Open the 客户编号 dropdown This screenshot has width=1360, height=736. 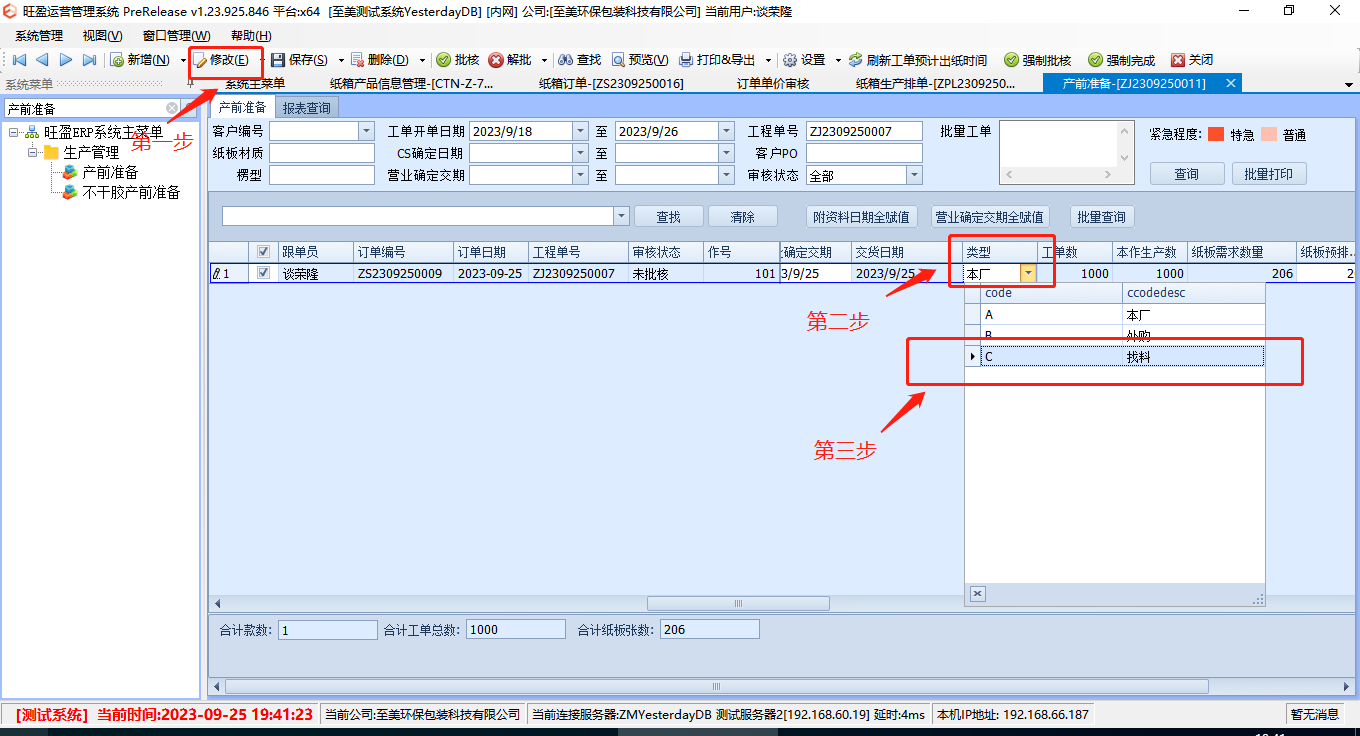tap(366, 131)
